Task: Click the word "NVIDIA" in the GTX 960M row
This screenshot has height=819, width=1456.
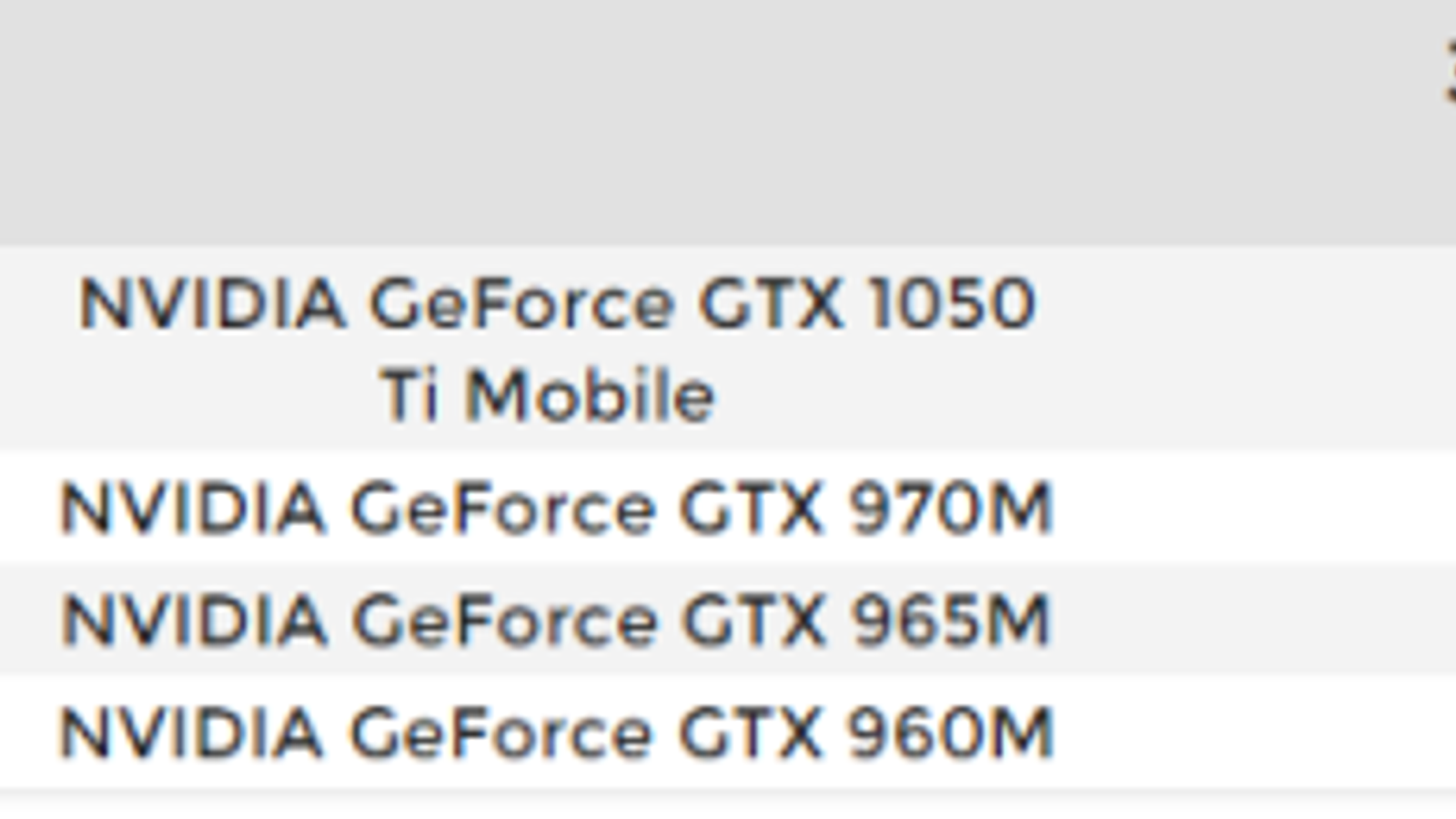Action: coord(191,733)
